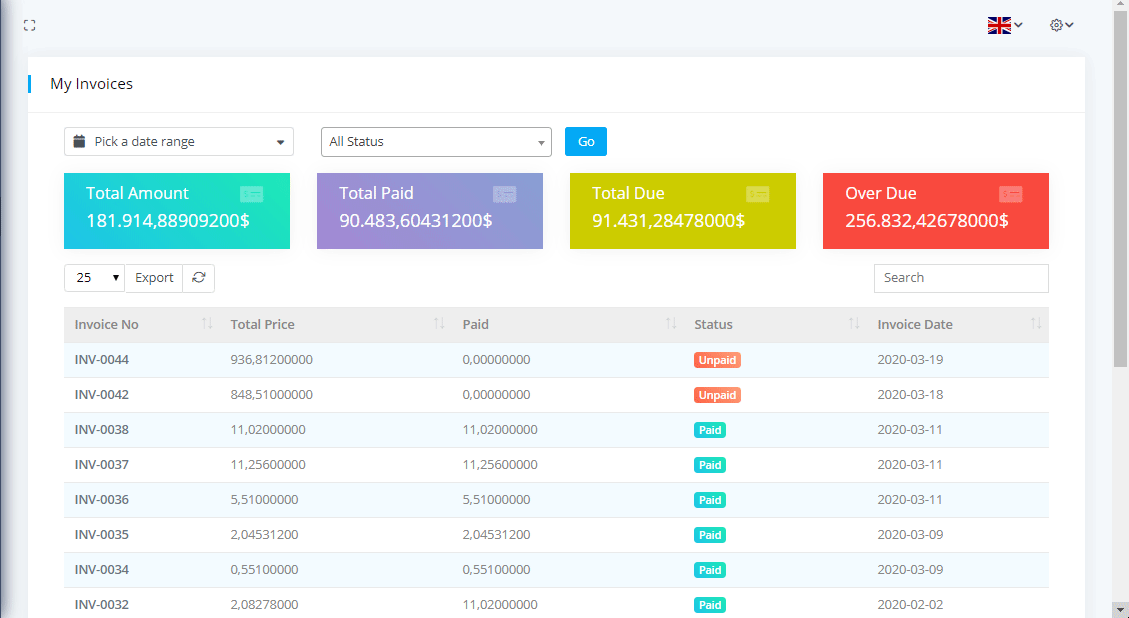Click the refresh table icon

click(x=199, y=278)
